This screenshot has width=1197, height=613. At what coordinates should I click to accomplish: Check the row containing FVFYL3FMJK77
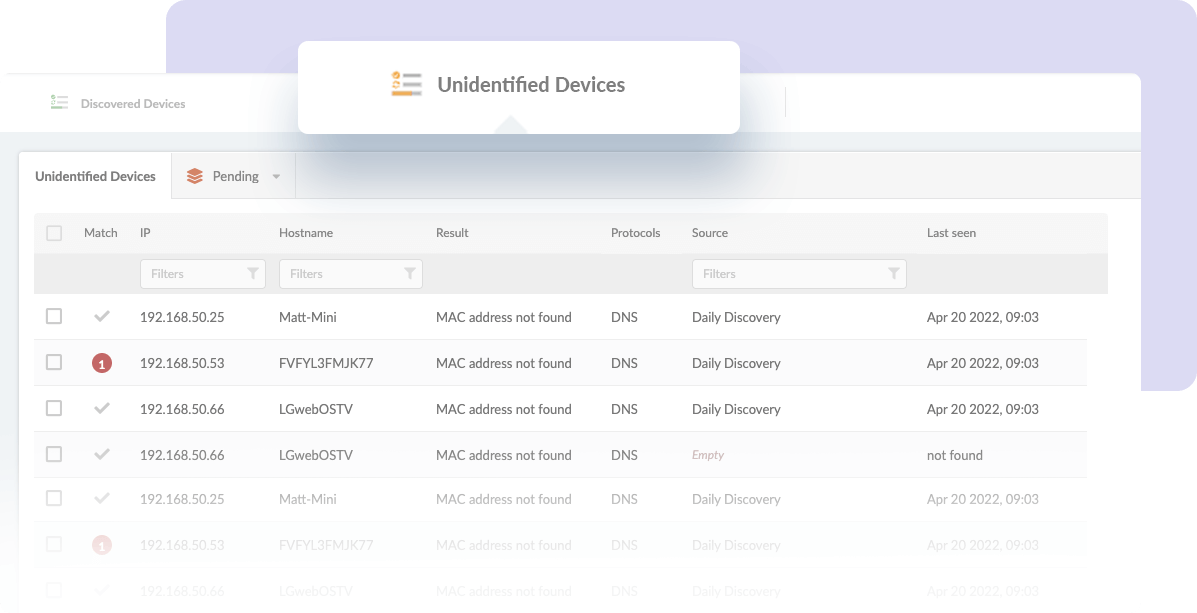point(54,362)
